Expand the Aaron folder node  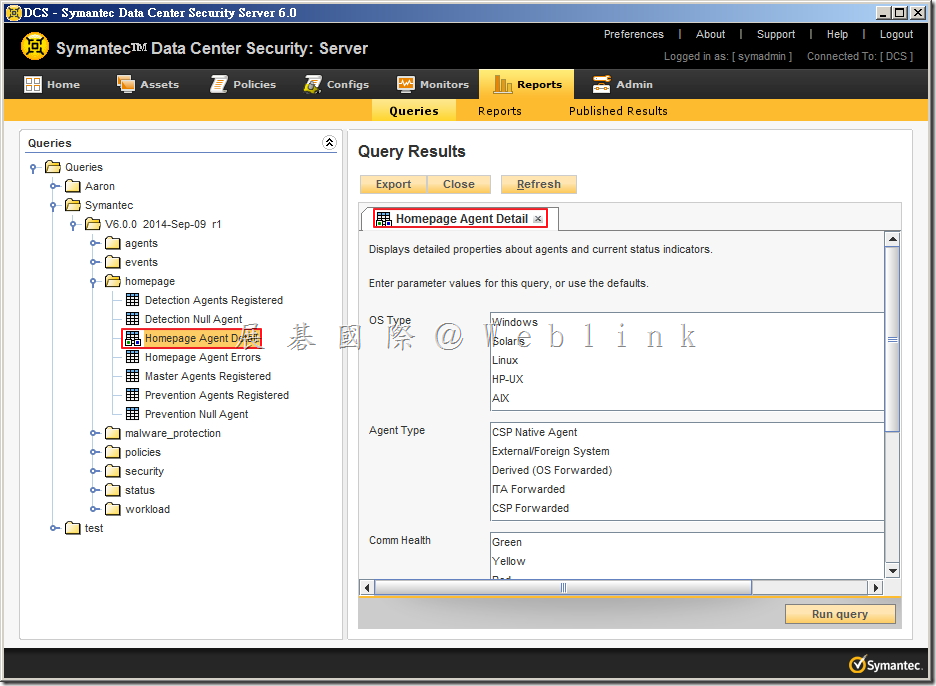[54, 186]
